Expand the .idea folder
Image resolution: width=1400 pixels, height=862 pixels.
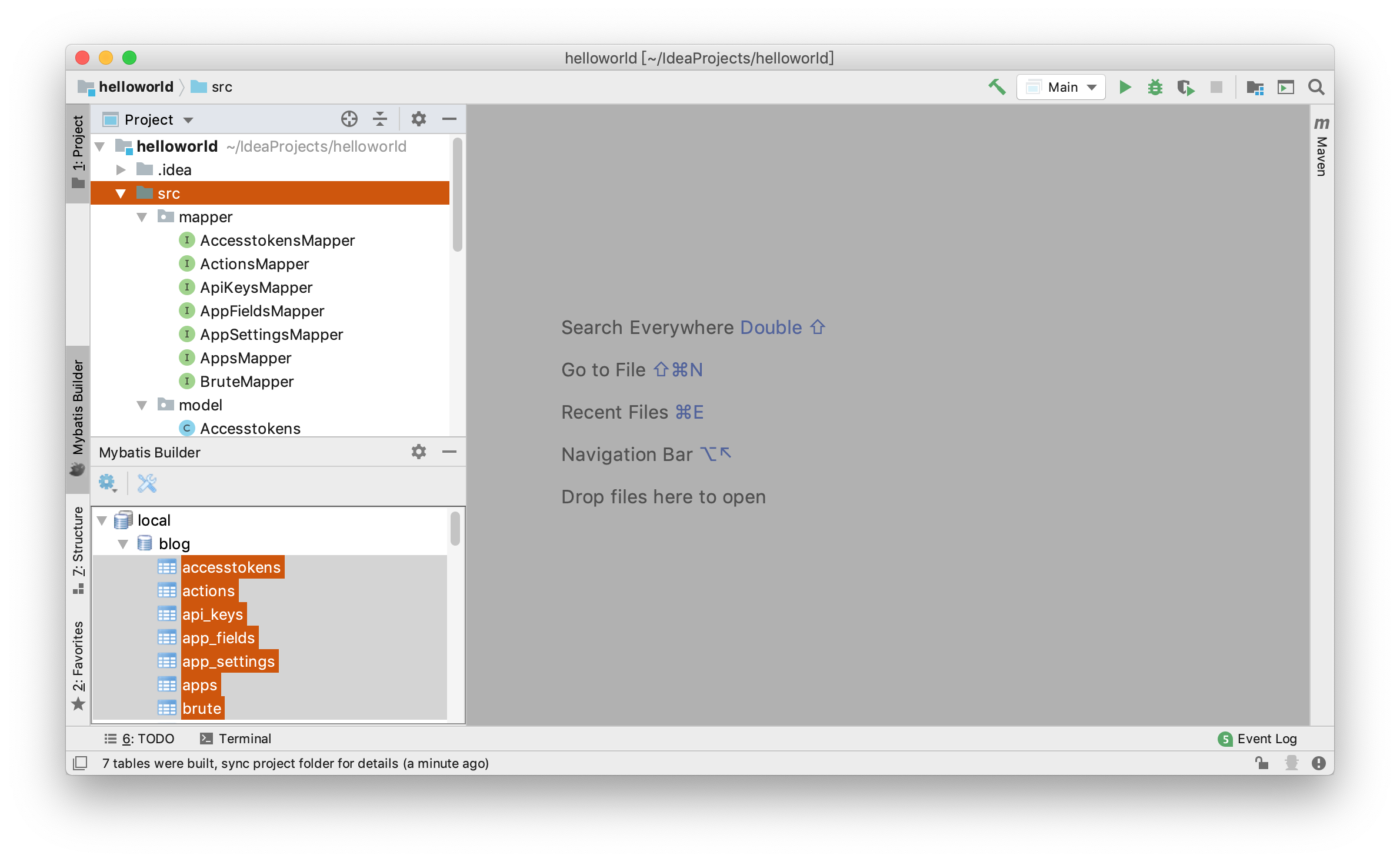tap(121, 170)
